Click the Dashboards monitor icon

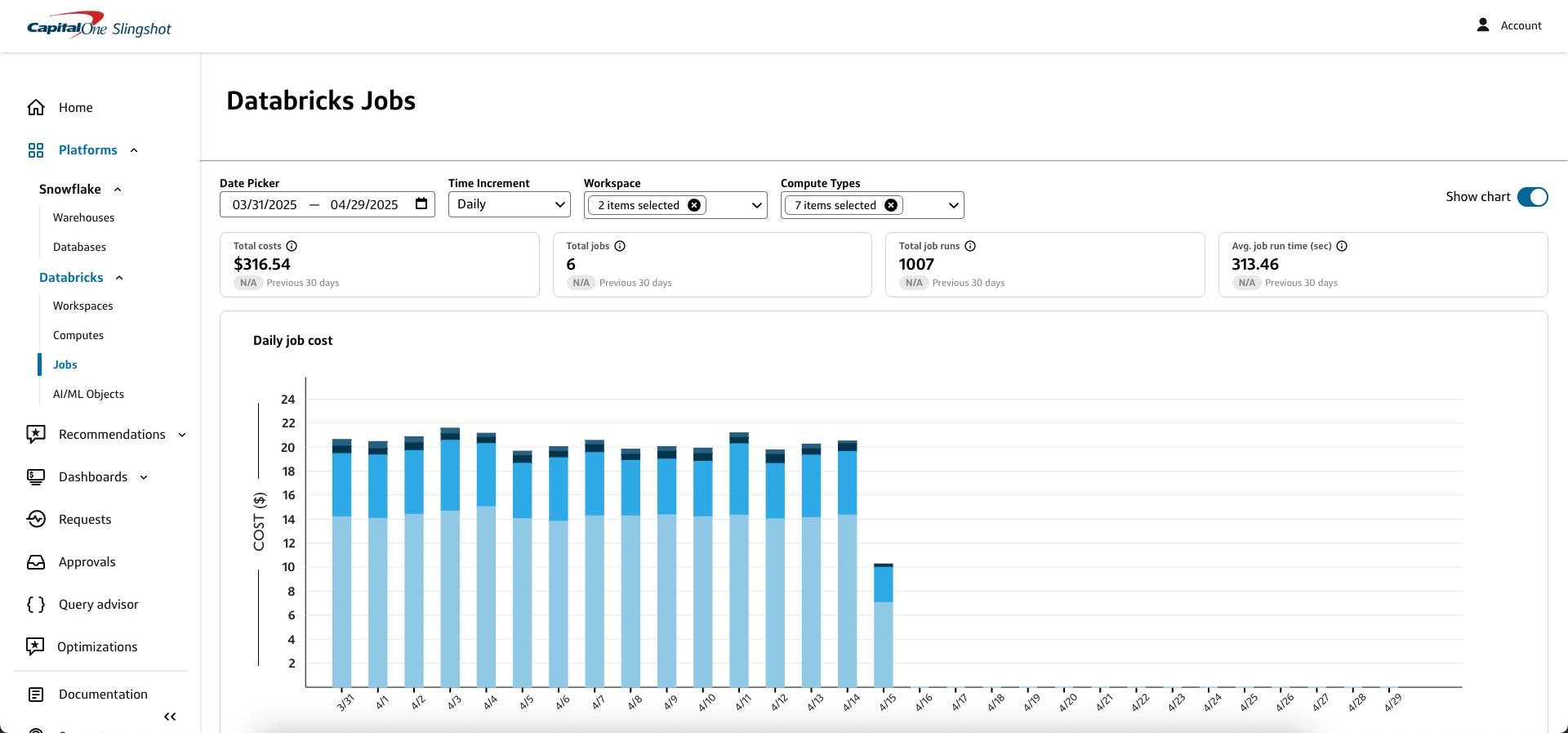[36, 476]
